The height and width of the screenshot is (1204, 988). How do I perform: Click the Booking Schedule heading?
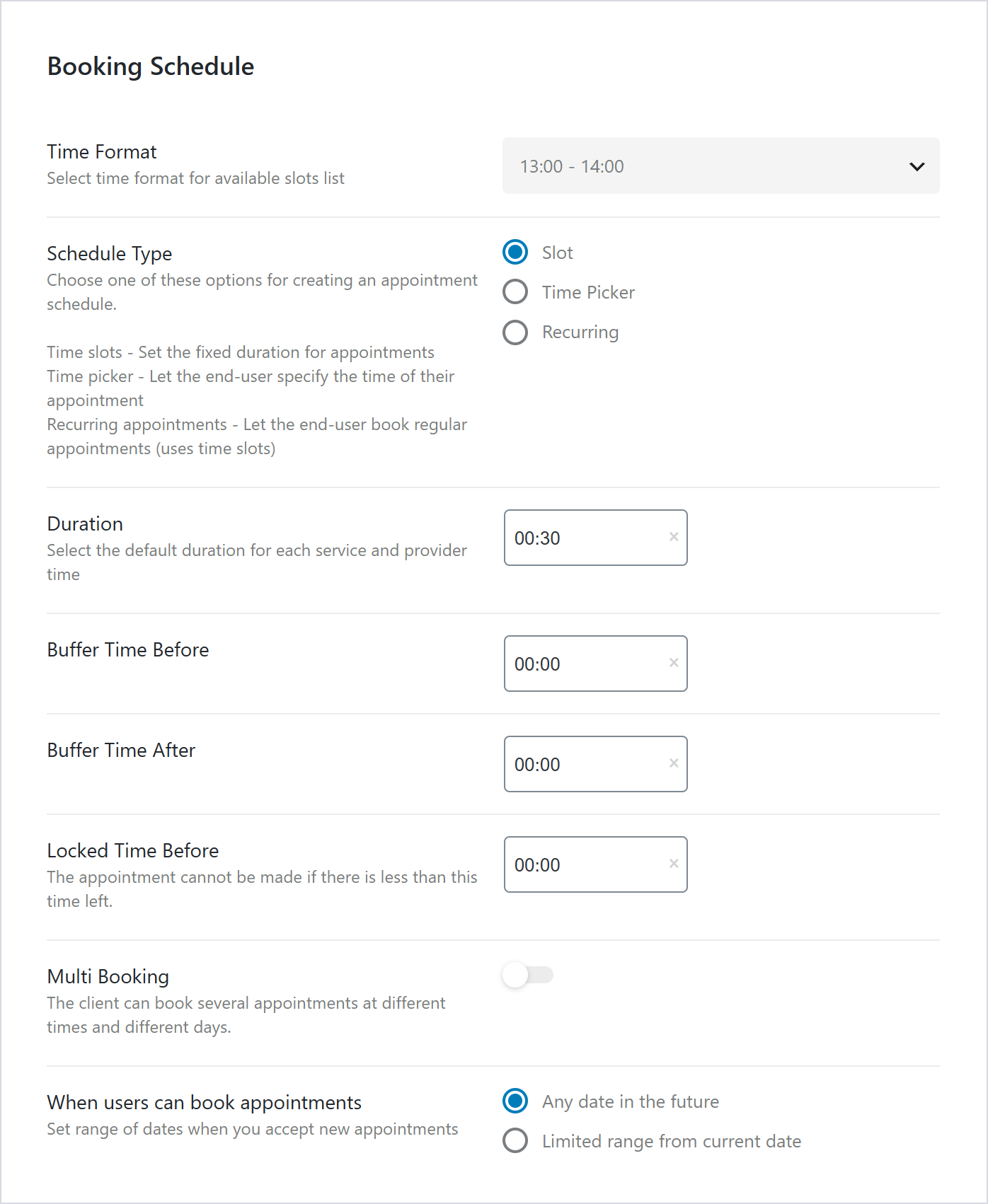point(151,66)
